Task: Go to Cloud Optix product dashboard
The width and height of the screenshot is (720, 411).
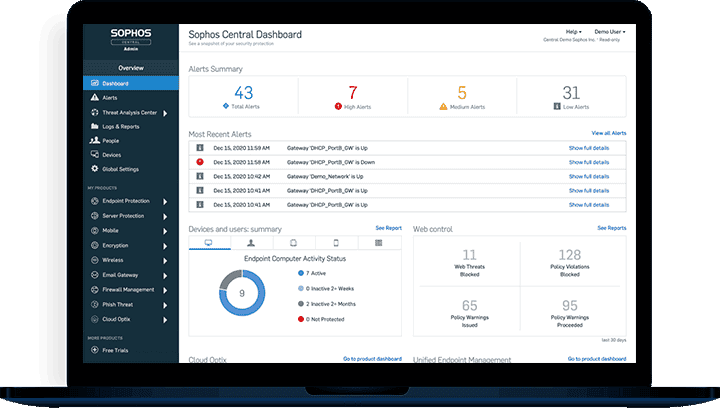Action: tap(372, 359)
